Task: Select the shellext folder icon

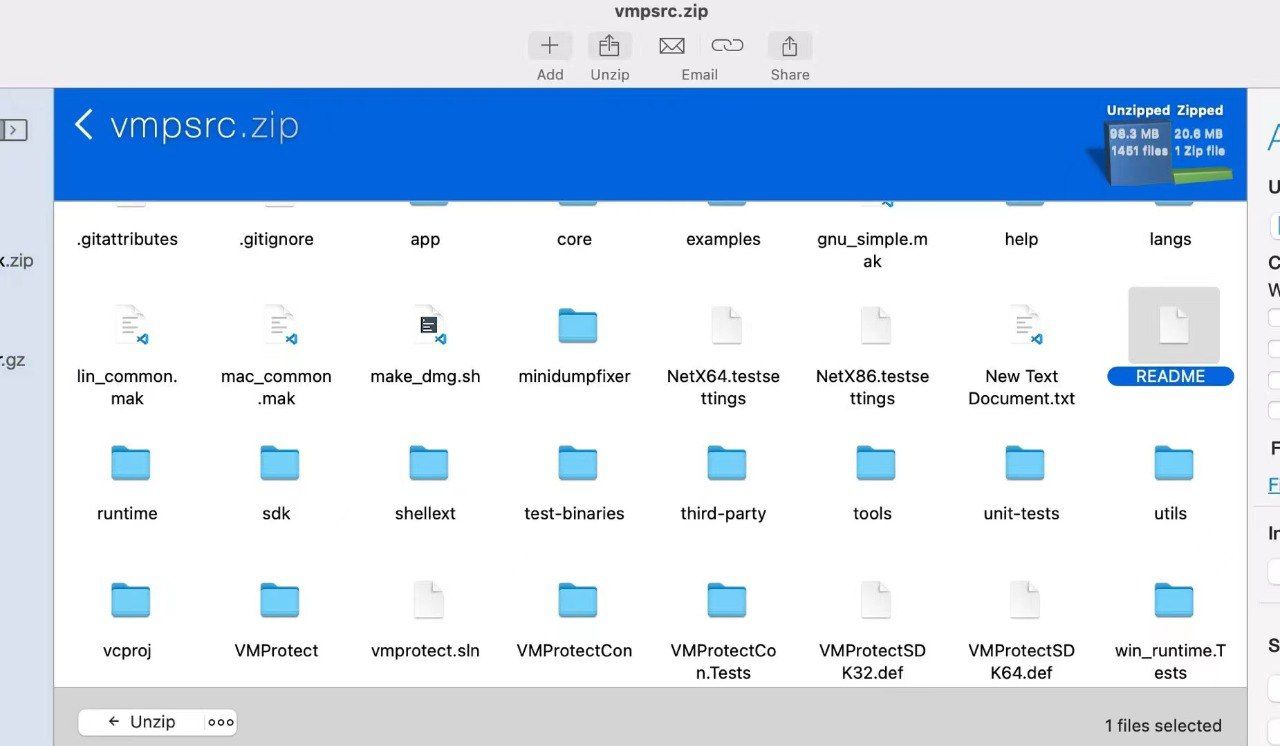Action: [428, 463]
